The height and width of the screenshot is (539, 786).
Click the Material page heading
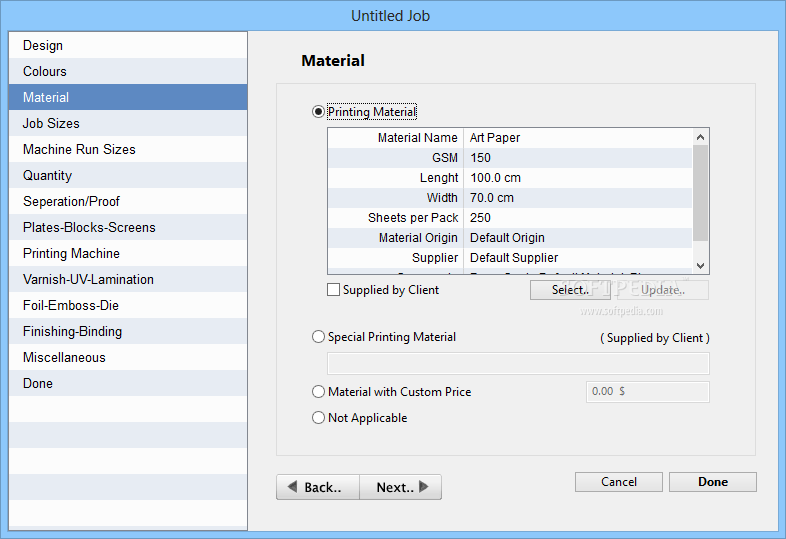[333, 61]
